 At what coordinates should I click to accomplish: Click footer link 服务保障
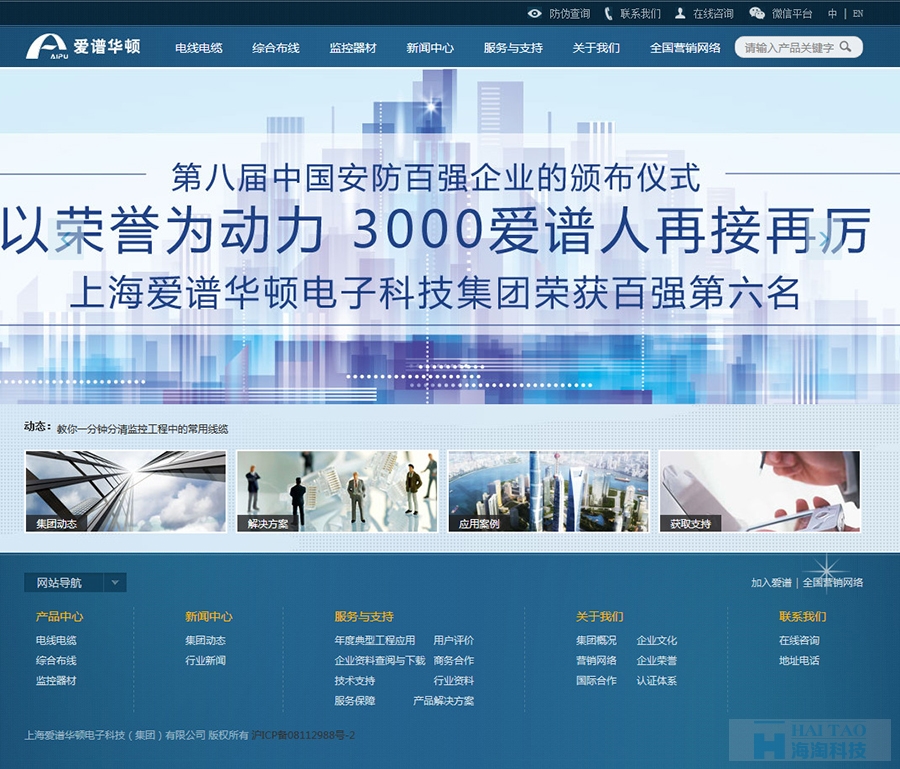(x=354, y=701)
